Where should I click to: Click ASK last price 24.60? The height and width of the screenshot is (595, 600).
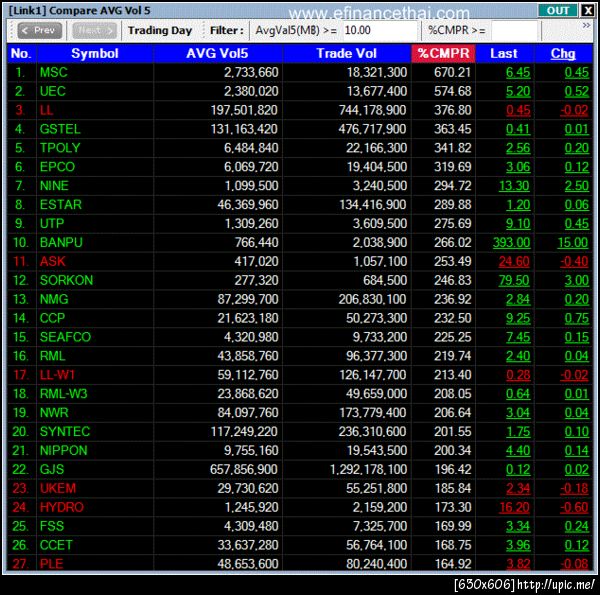[x=514, y=261]
